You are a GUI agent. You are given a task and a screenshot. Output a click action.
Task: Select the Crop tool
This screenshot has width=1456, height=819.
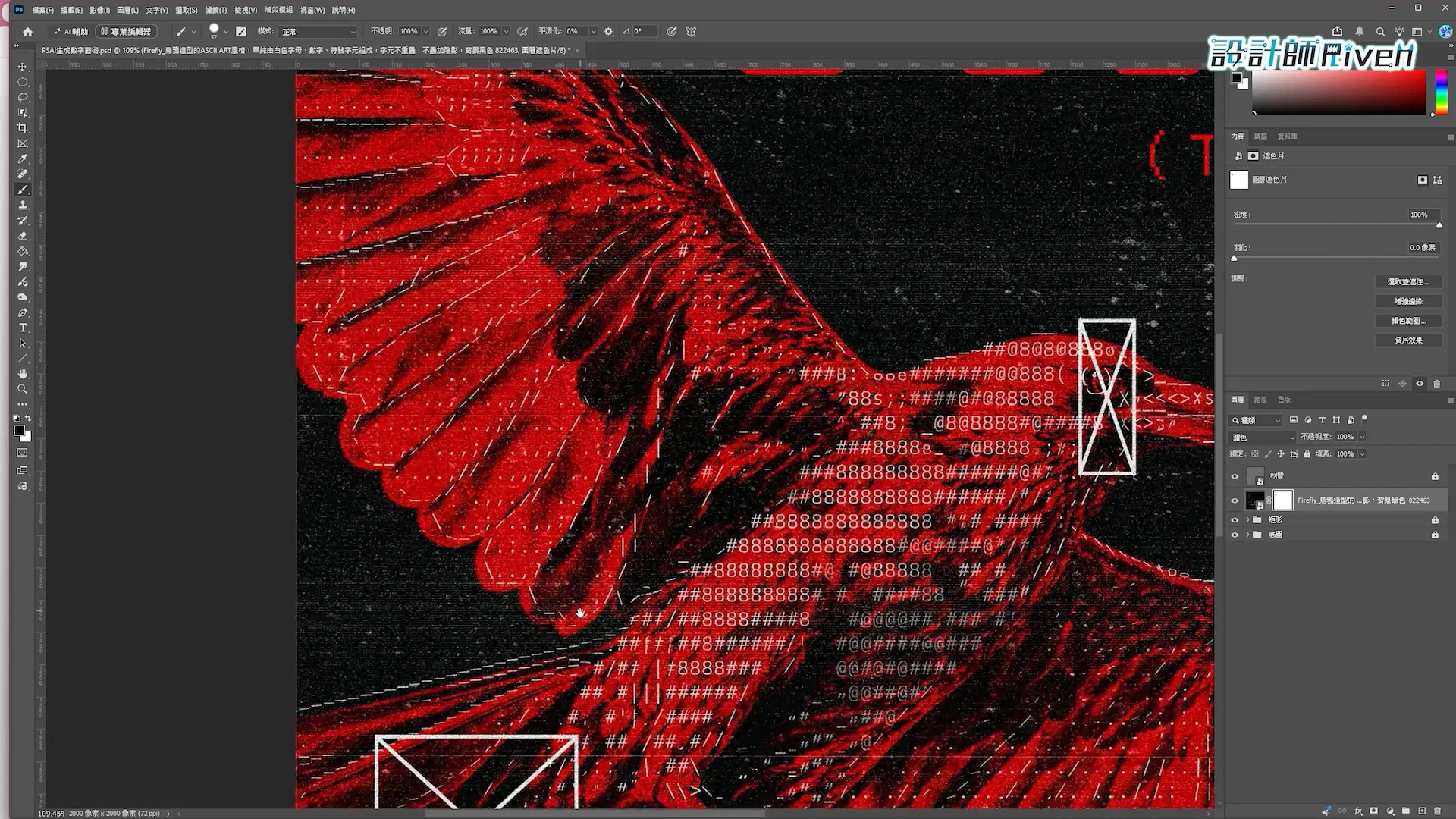[23, 127]
